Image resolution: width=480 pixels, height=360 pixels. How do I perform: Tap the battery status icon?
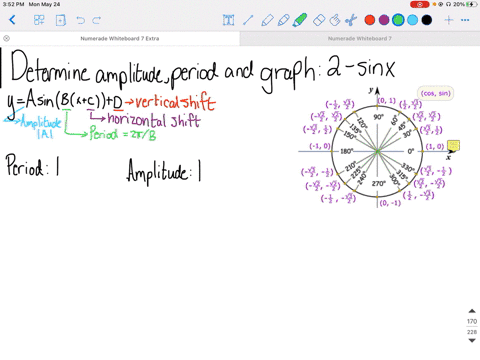pos(472,4)
